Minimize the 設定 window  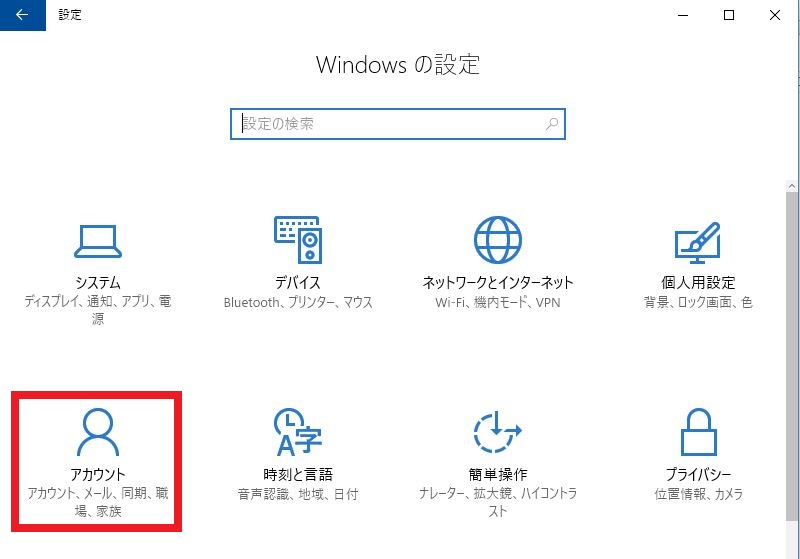pyautogui.click(x=683, y=15)
